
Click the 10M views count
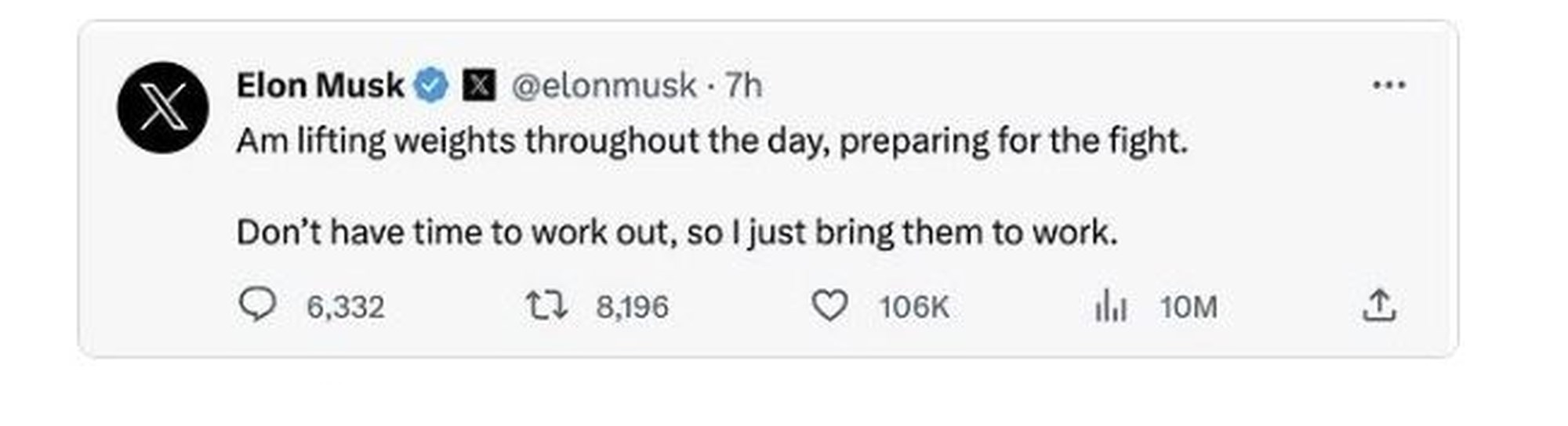(x=1189, y=307)
